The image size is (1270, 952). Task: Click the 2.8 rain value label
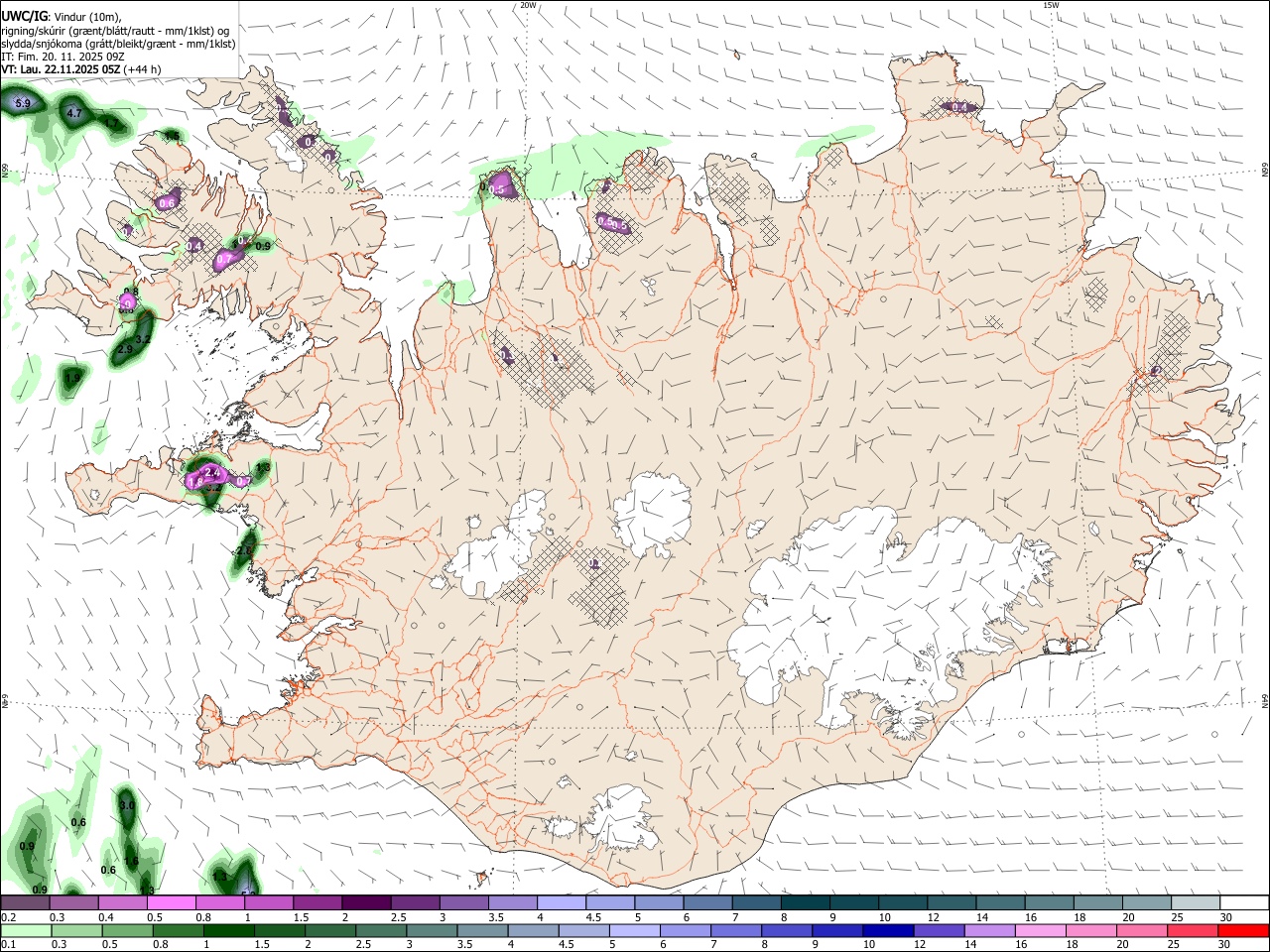click(245, 550)
